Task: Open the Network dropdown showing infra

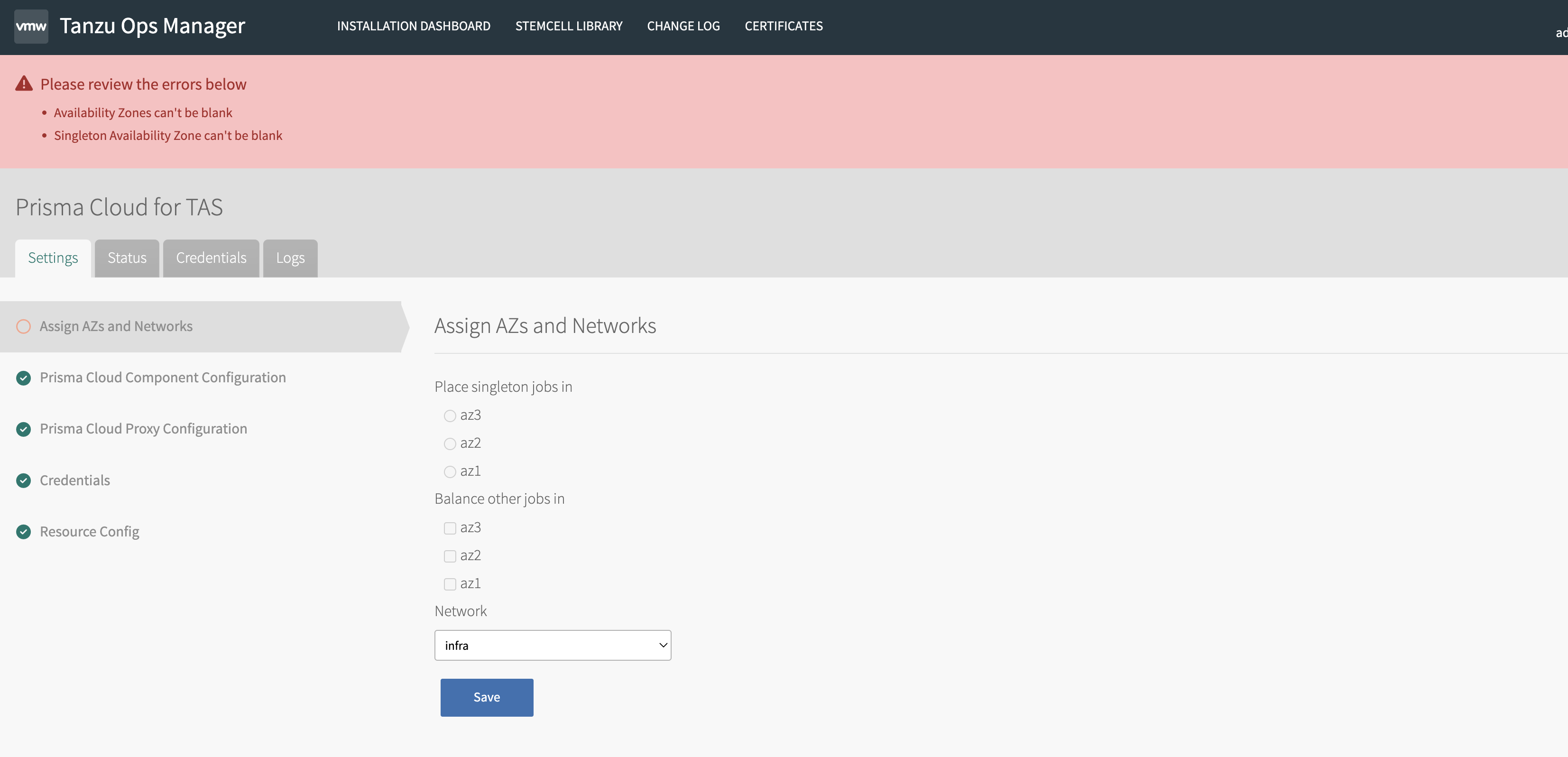Action: pyautogui.click(x=552, y=645)
